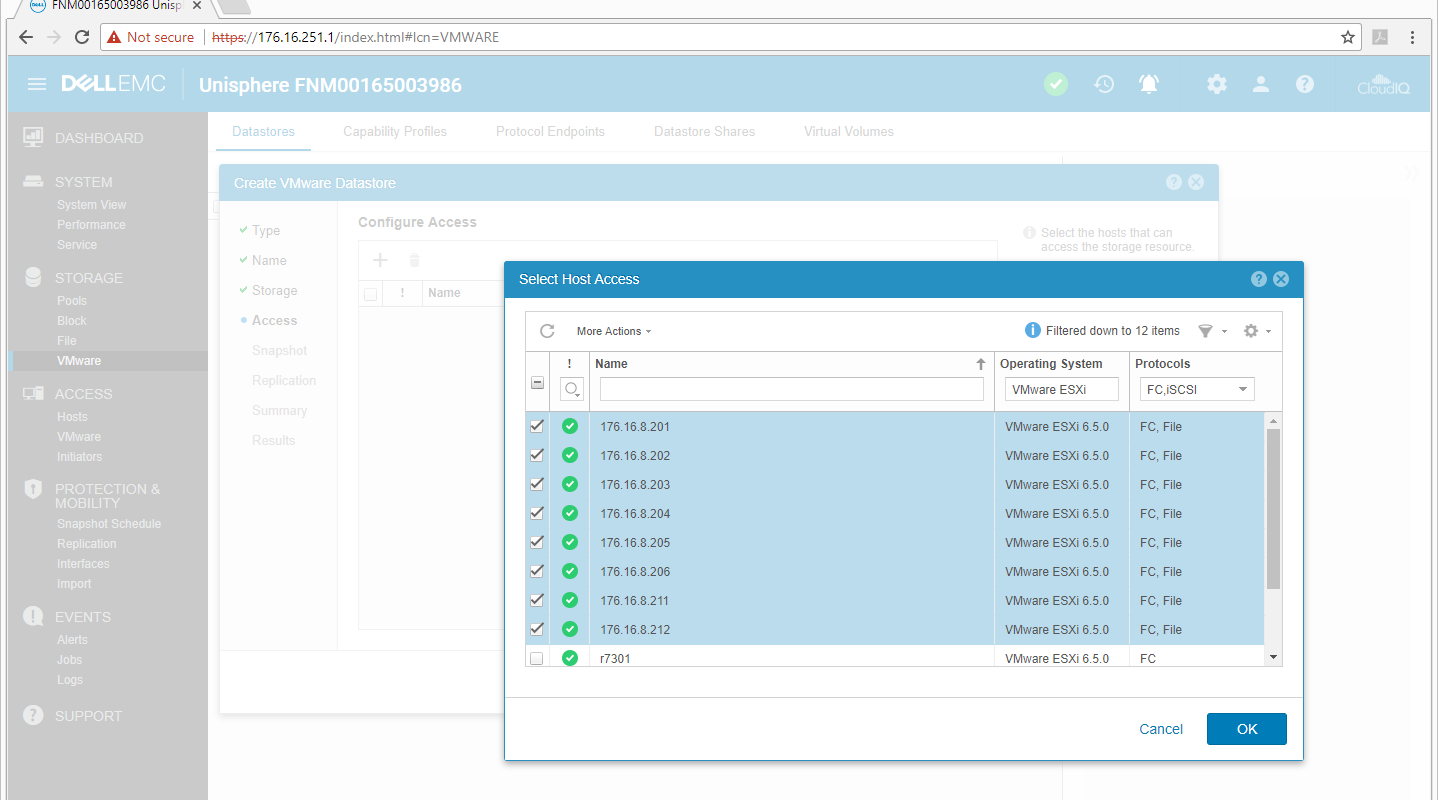
Task: Uncheck host 176.16.8.202
Action: click(537, 455)
